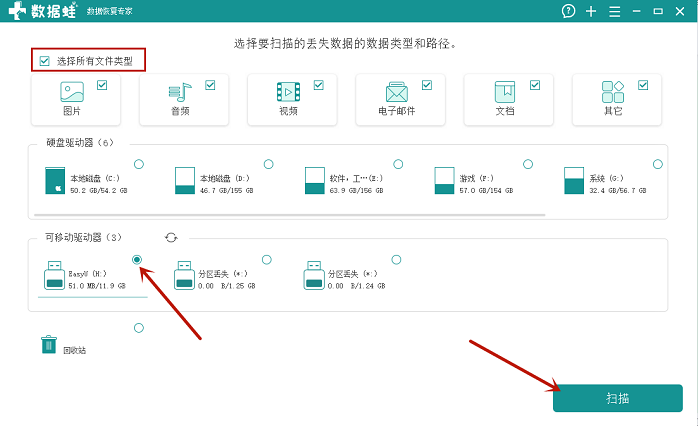This screenshot has height=426, width=698.
Task: Select the 本地磁盘 (D:) radio button
Action: (268, 164)
